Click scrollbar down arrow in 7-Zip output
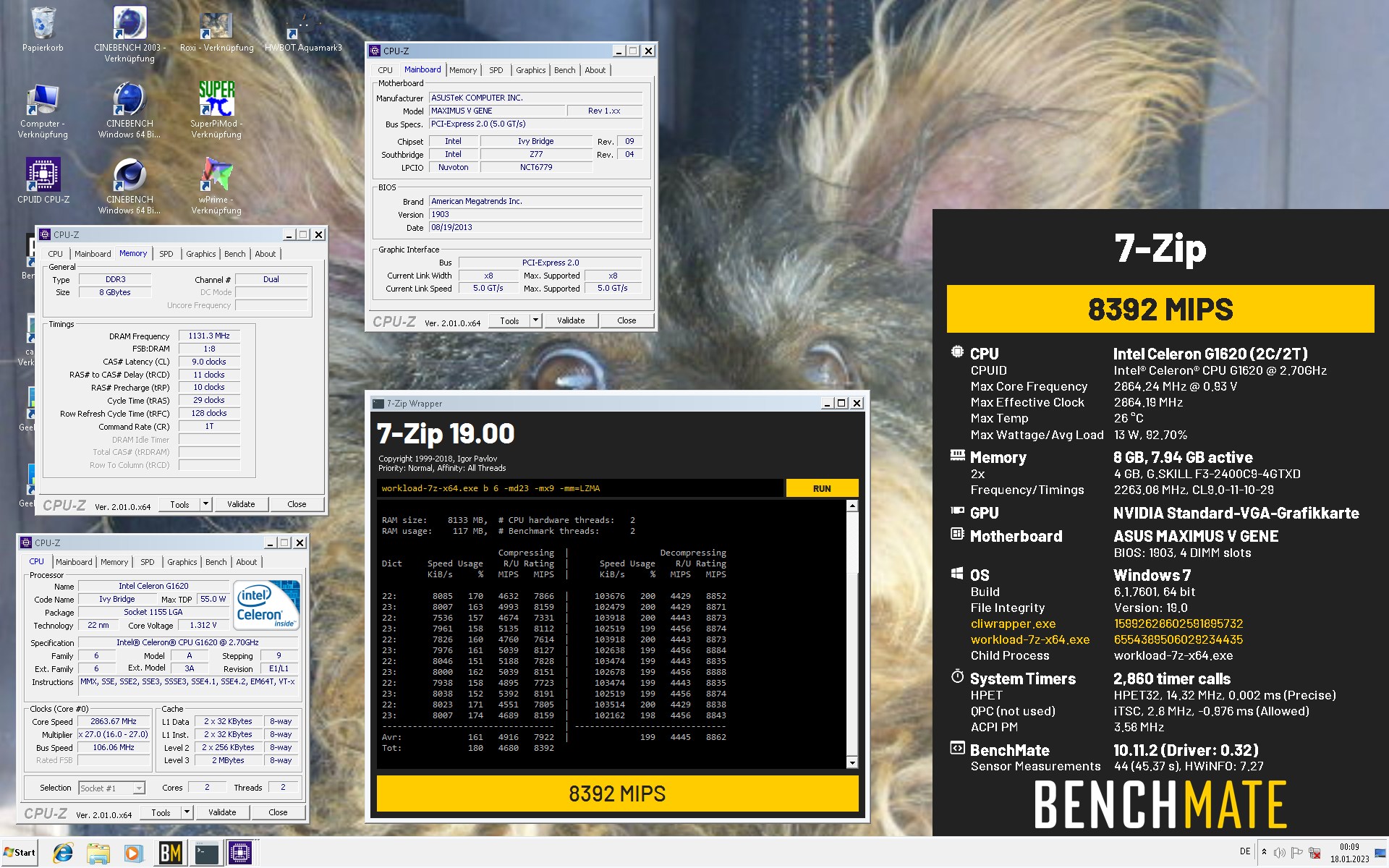 click(x=852, y=762)
